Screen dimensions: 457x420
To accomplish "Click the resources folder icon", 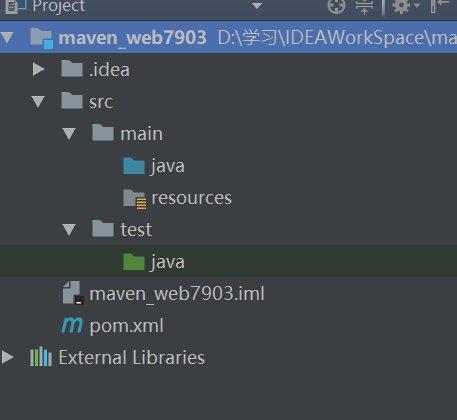I will [135, 199].
